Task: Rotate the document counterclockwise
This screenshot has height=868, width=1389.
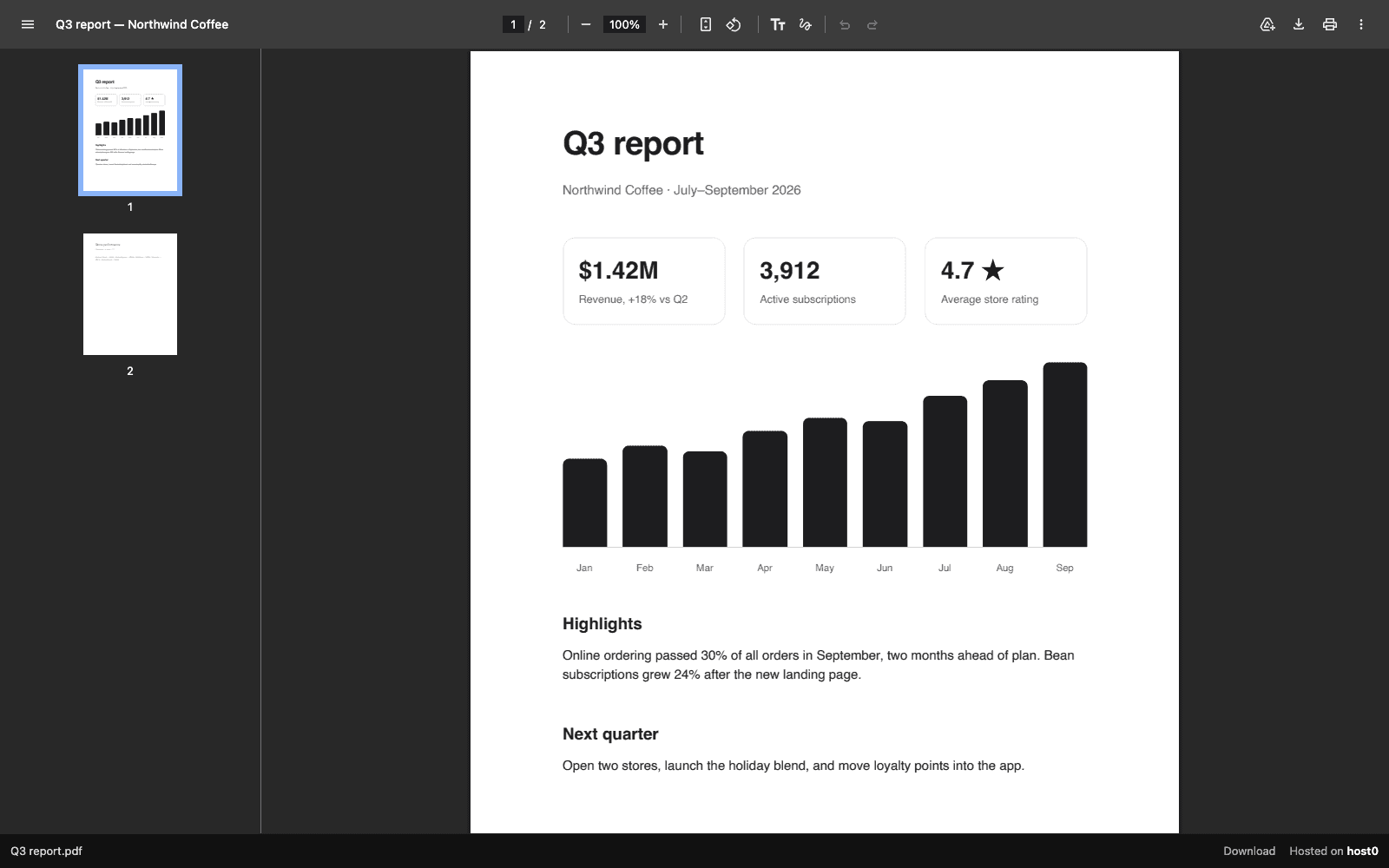Action: pos(734,24)
